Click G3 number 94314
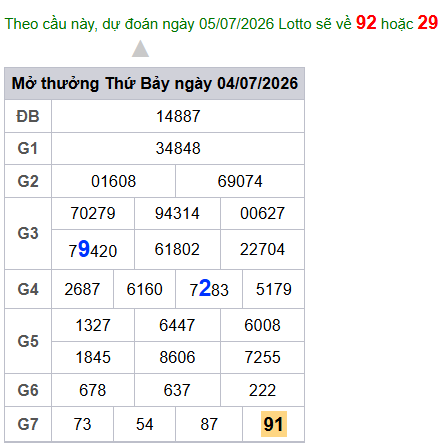The height and width of the screenshot is (447, 442). point(177,213)
